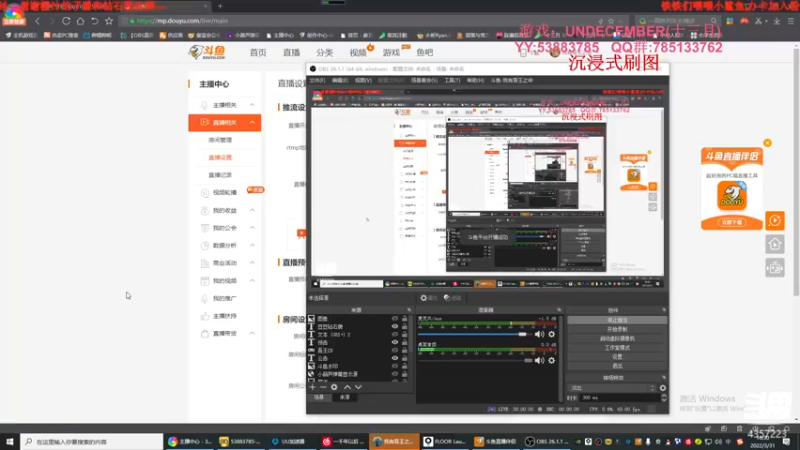Open the 帮助(H) menu in OBS
Screen dimensions: 800x450
coord(475,81)
